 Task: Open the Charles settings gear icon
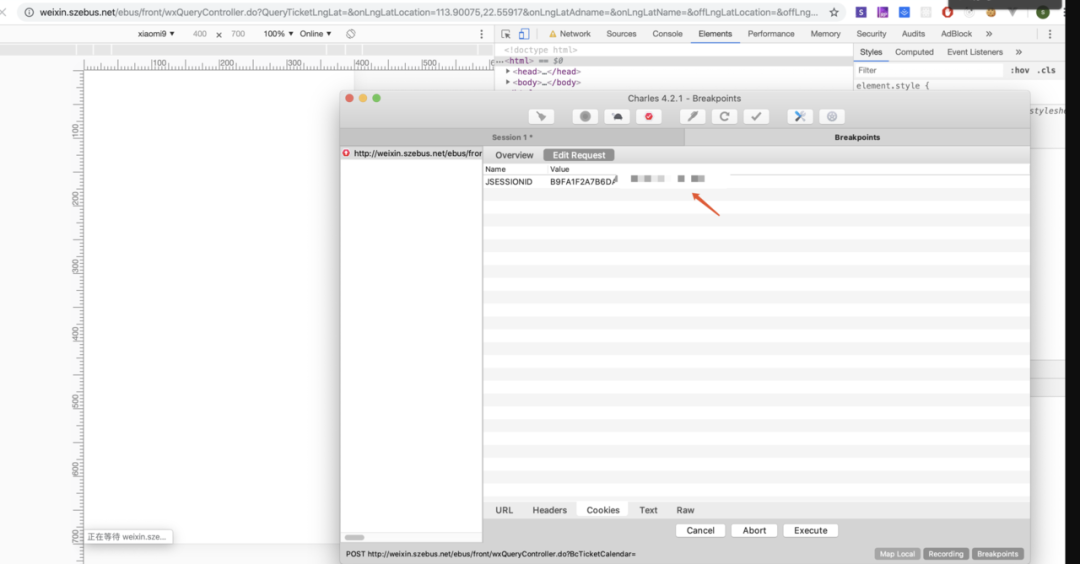(832, 116)
